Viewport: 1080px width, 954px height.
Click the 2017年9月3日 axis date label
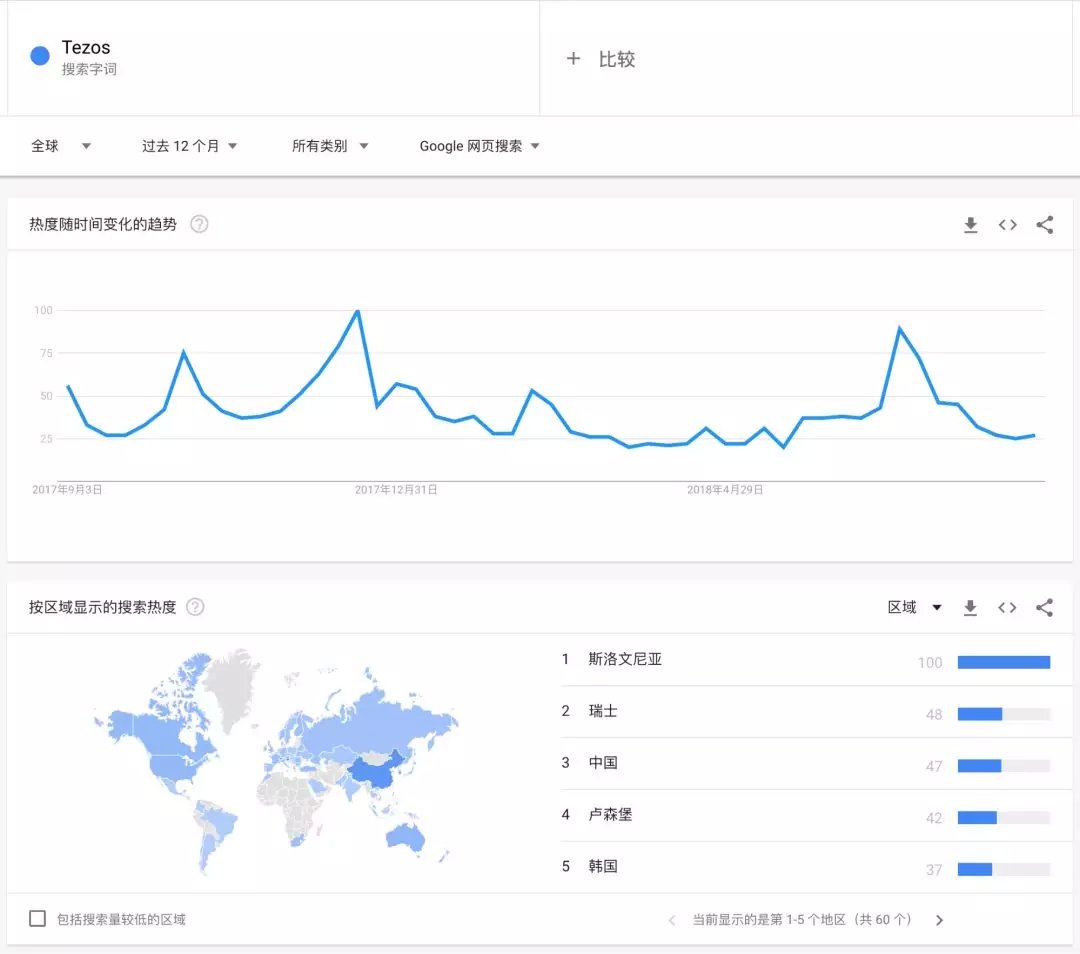(x=68, y=490)
